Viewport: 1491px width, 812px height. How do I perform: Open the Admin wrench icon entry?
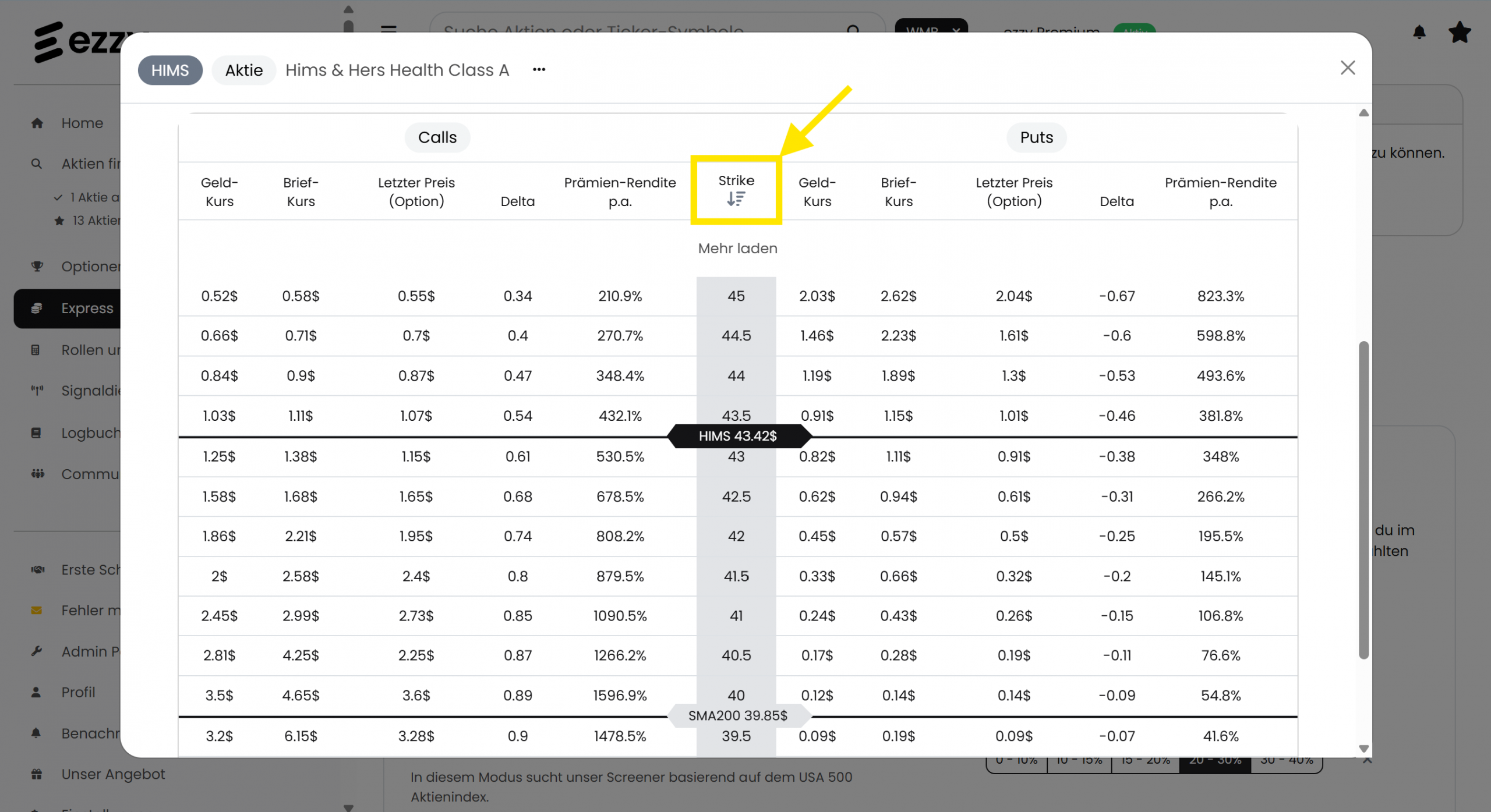36,651
